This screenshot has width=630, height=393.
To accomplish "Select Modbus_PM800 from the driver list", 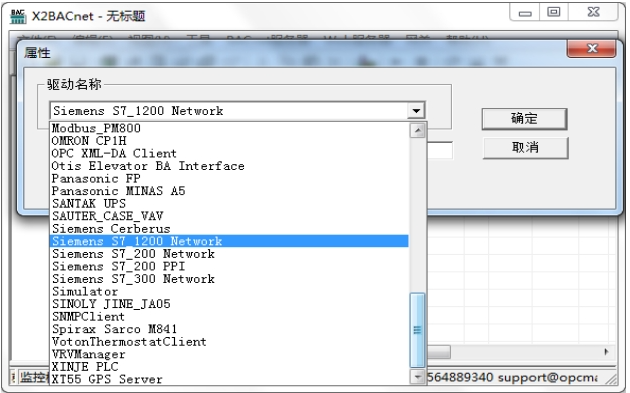I will [x=229, y=128].
